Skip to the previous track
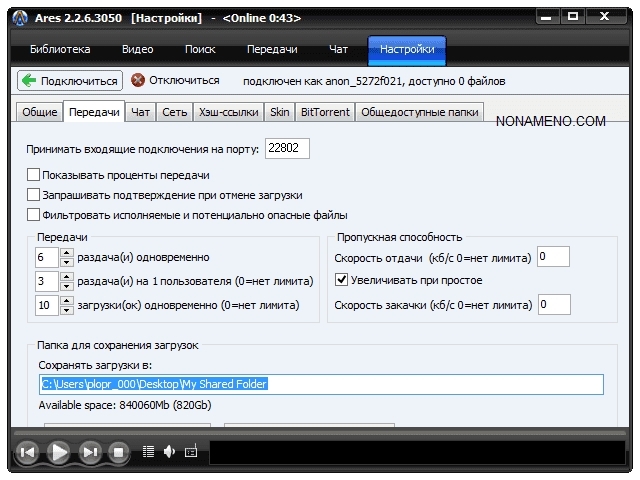 click(x=28, y=453)
